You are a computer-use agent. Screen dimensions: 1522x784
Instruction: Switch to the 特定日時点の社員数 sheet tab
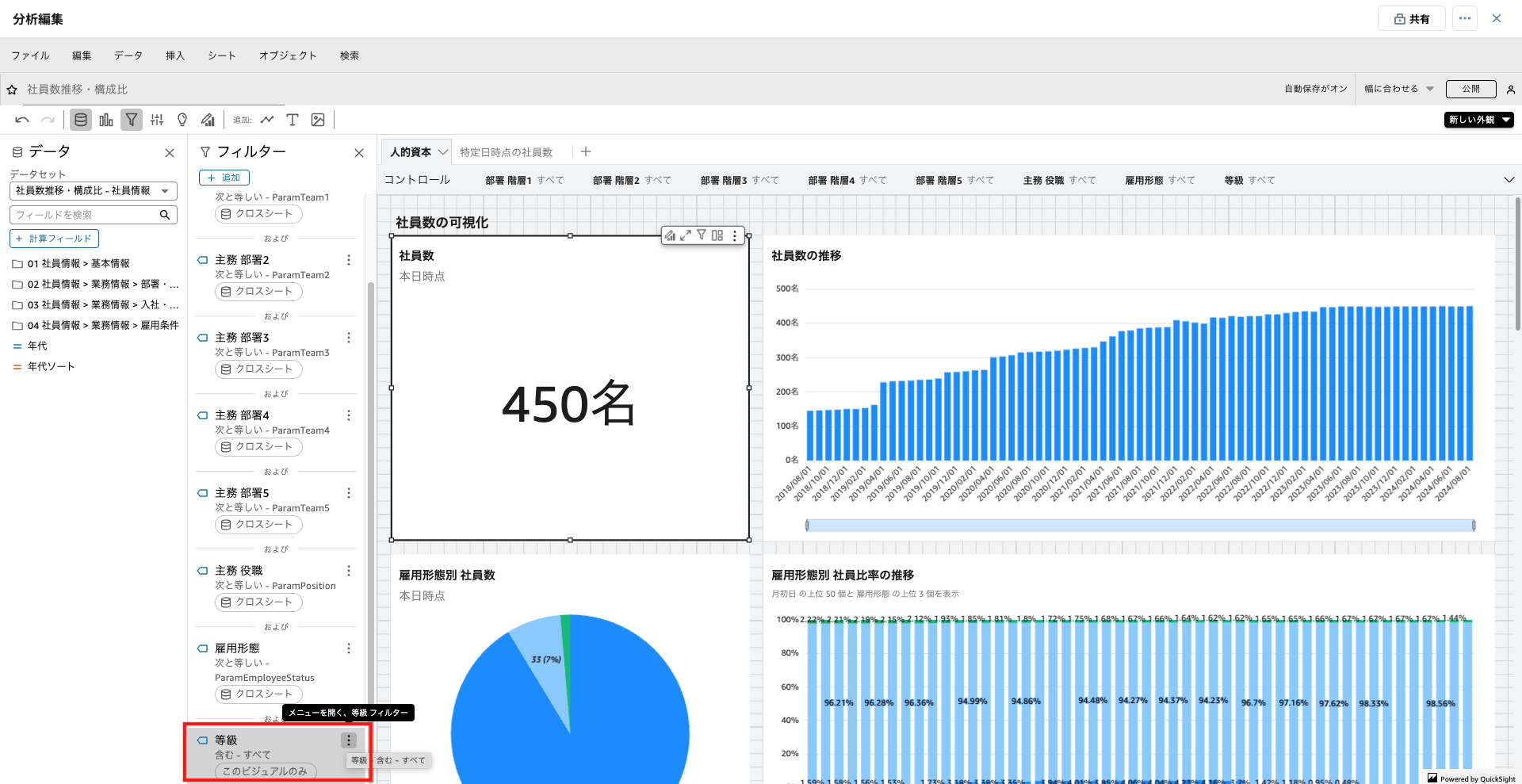pyautogui.click(x=506, y=152)
